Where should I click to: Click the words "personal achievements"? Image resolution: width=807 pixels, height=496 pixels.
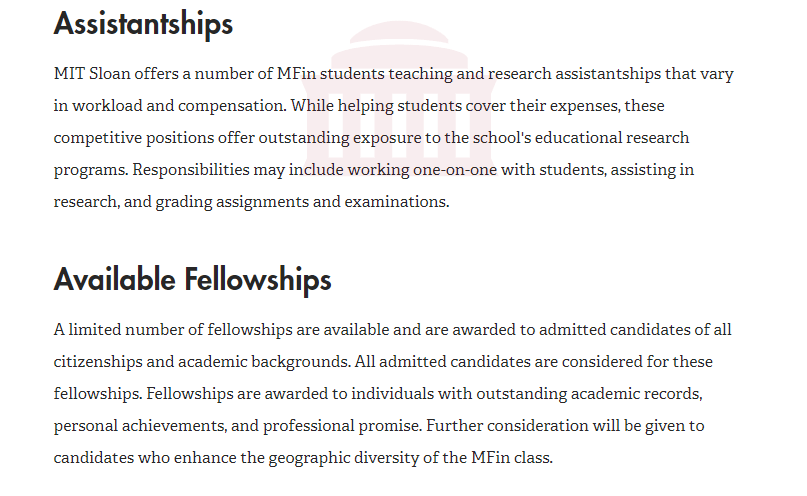coord(139,426)
